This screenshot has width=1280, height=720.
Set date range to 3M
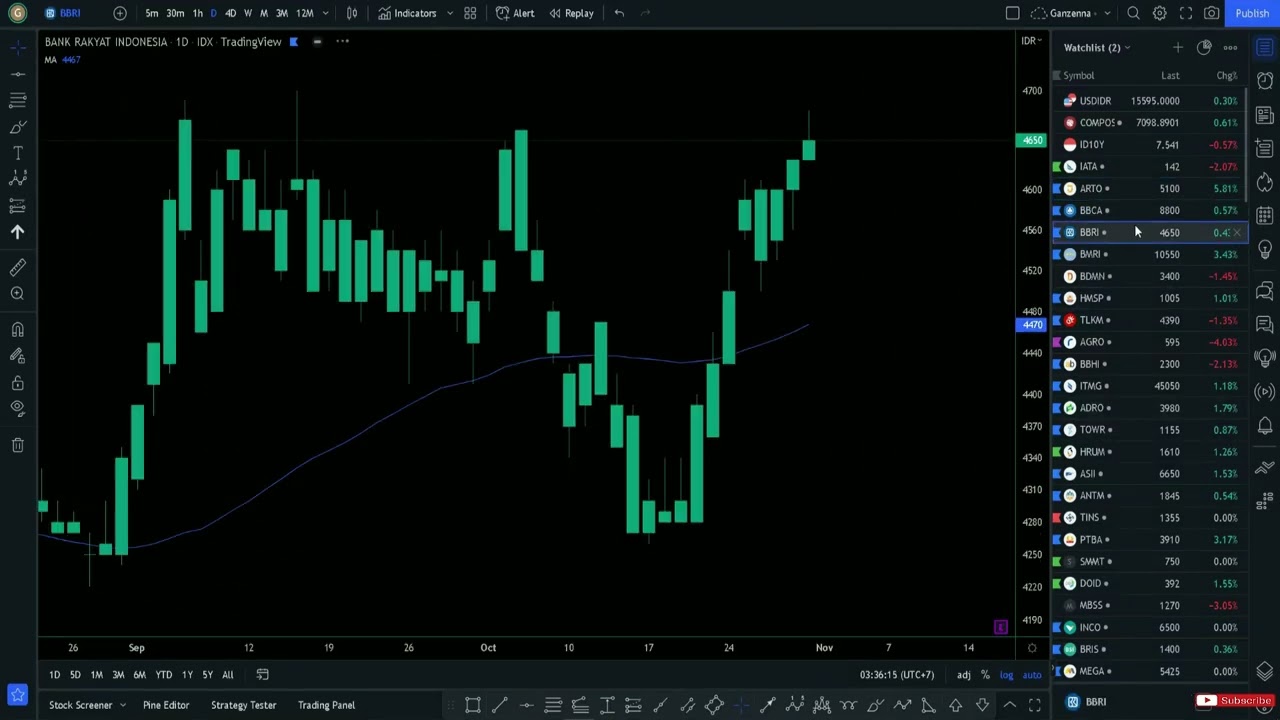tap(118, 675)
